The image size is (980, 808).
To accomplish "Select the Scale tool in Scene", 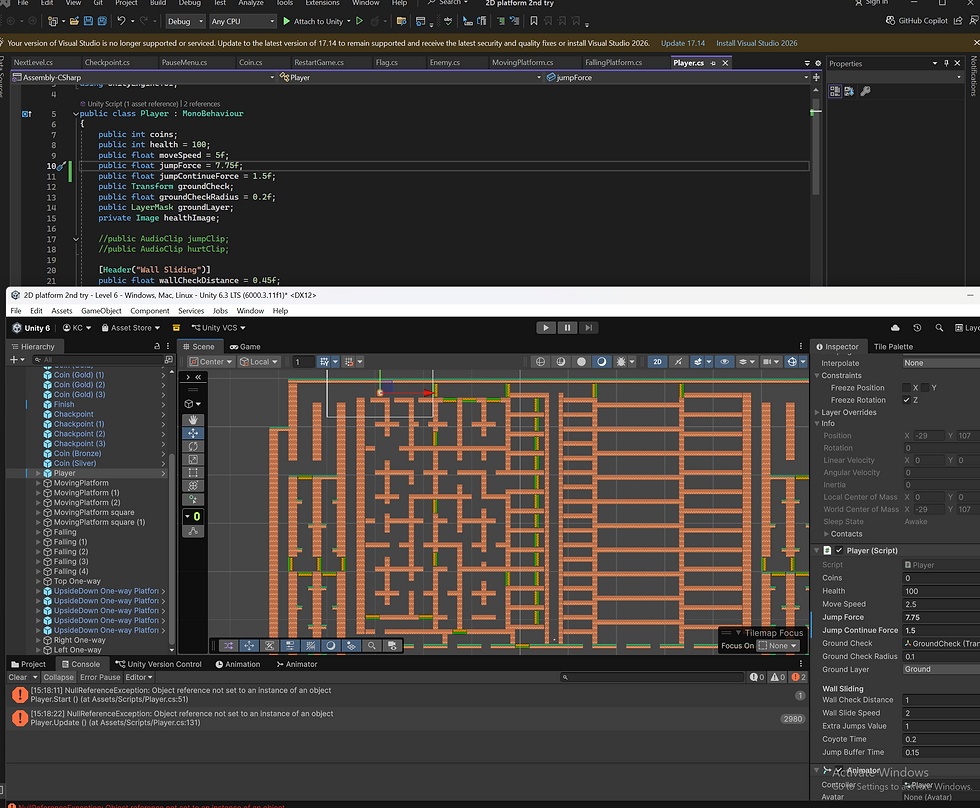I will [193, 459].
